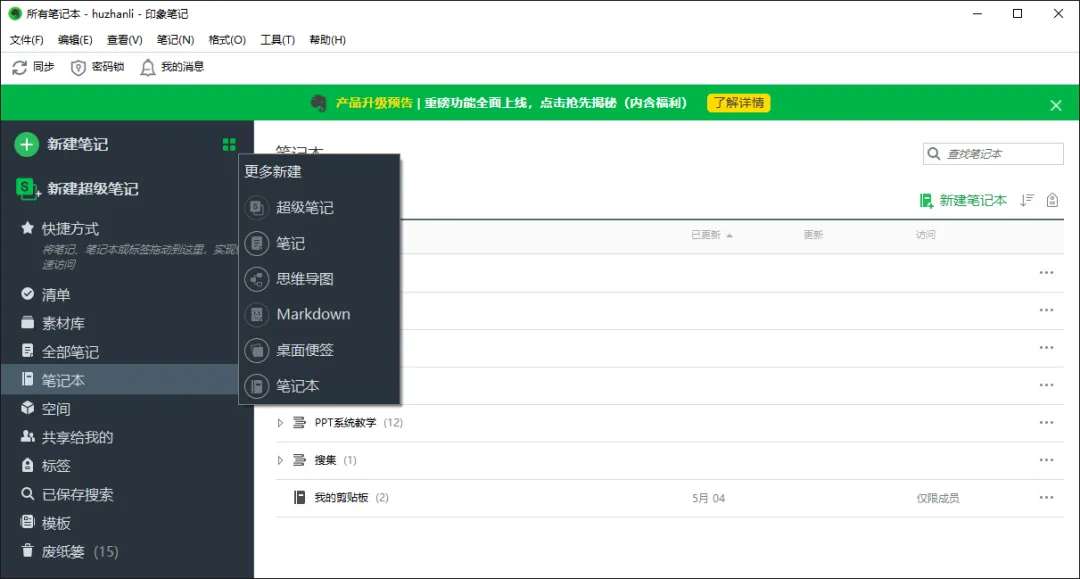This screenshot has width=1080, height=579.
Task: Click the 新建超级笔记 label
Action: [x=92, y=189]
